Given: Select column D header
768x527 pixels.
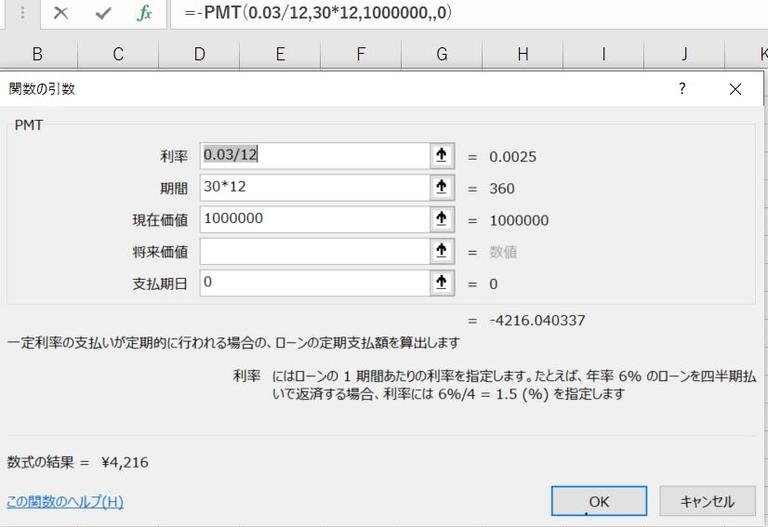Looking at the screenshot, I should [199, 54].
